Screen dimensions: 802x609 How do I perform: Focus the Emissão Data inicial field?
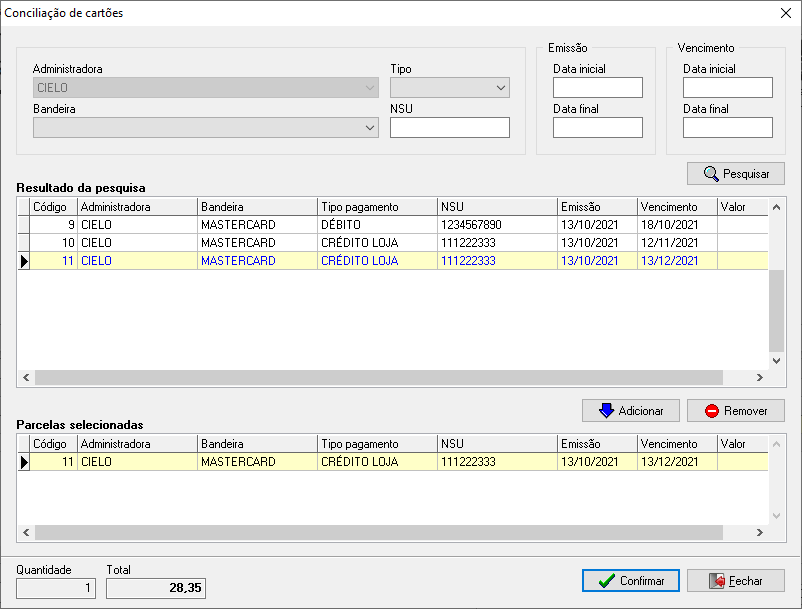[597, 88]
